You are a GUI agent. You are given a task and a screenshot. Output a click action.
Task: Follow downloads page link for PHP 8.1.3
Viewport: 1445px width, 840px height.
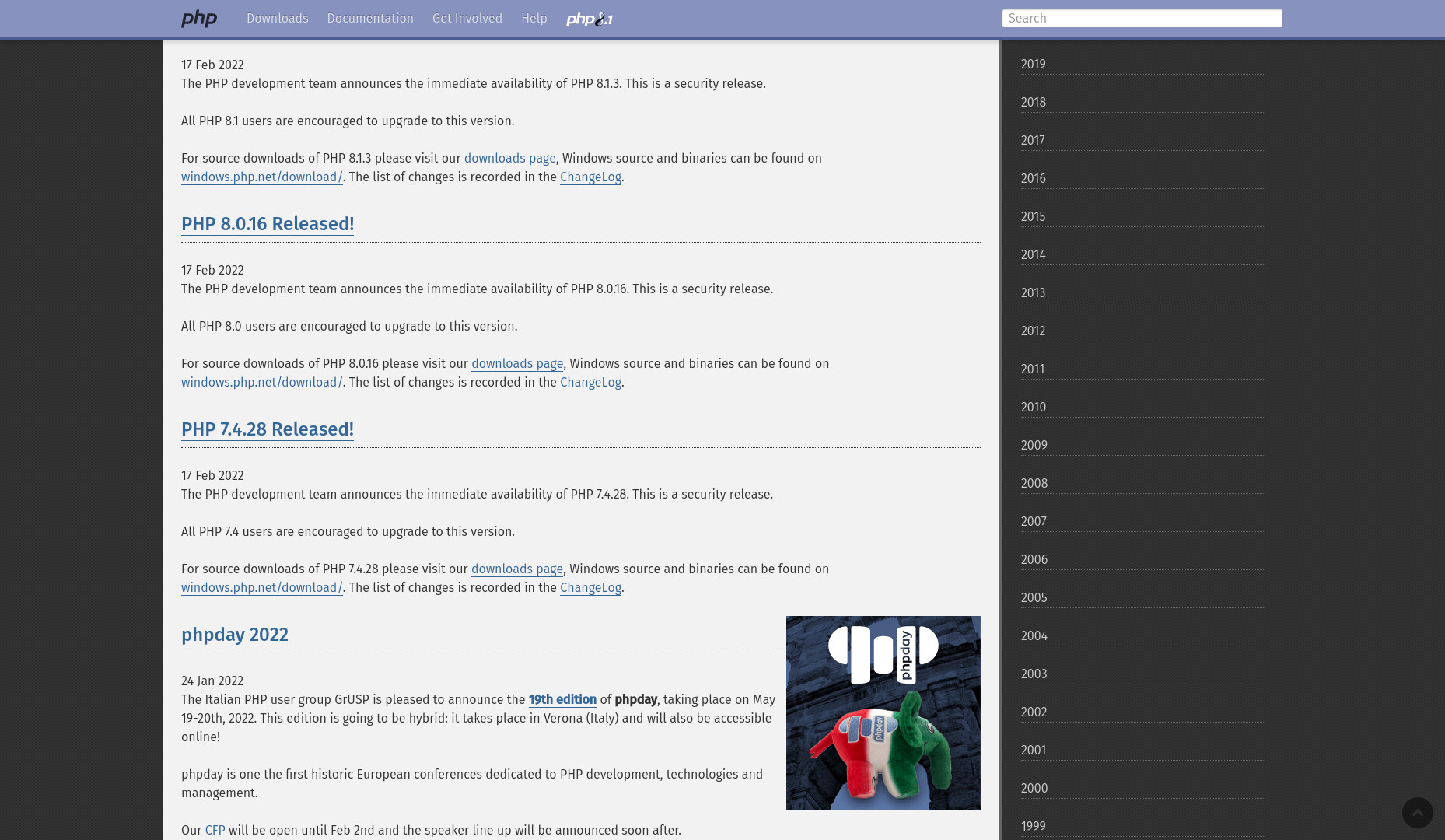pyautogui.click(x=510, y=159)
